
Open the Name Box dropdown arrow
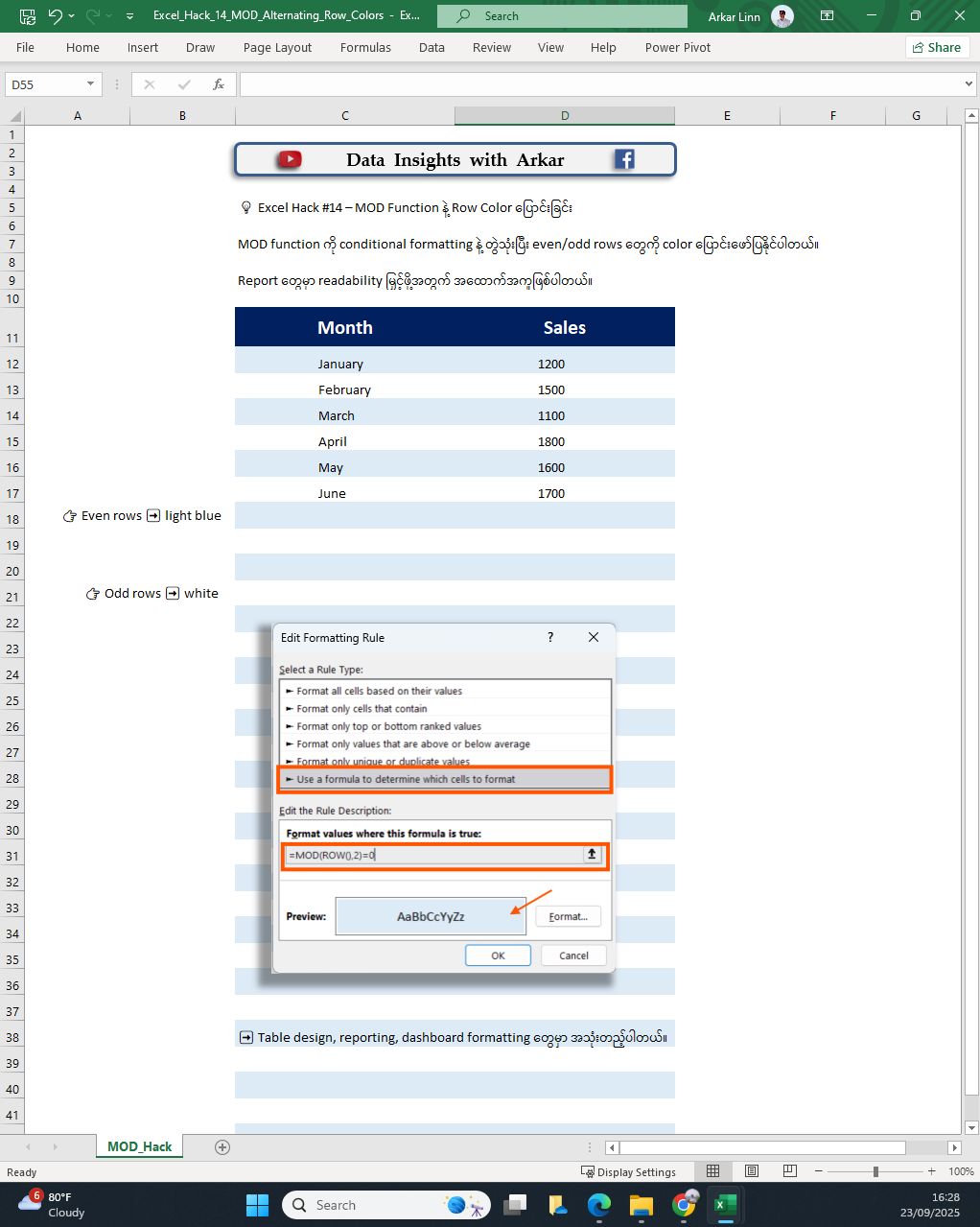pyautogui.click(x=91, y=84)
